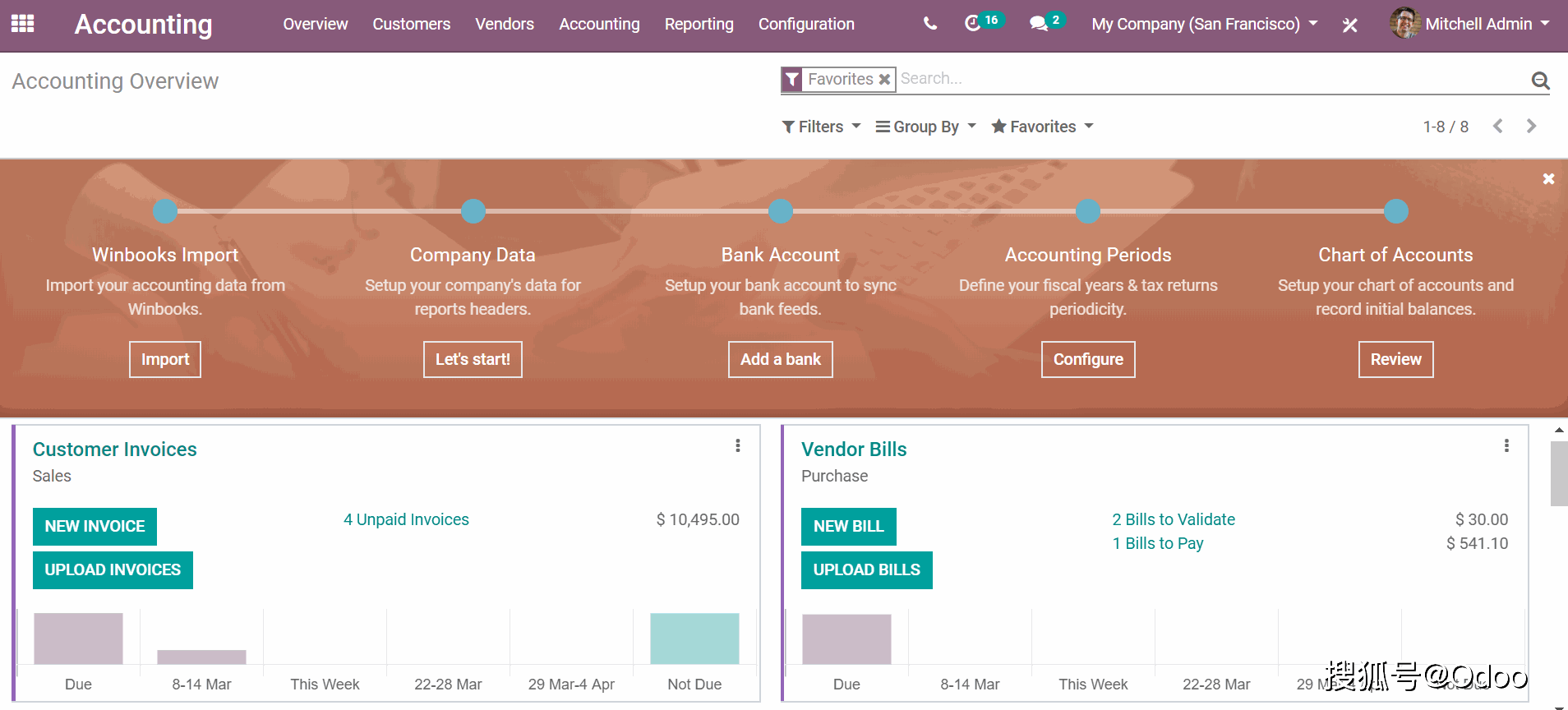Open the activities clock icon with 16 badge
1568x710 pixels.
tap(974, 23)
